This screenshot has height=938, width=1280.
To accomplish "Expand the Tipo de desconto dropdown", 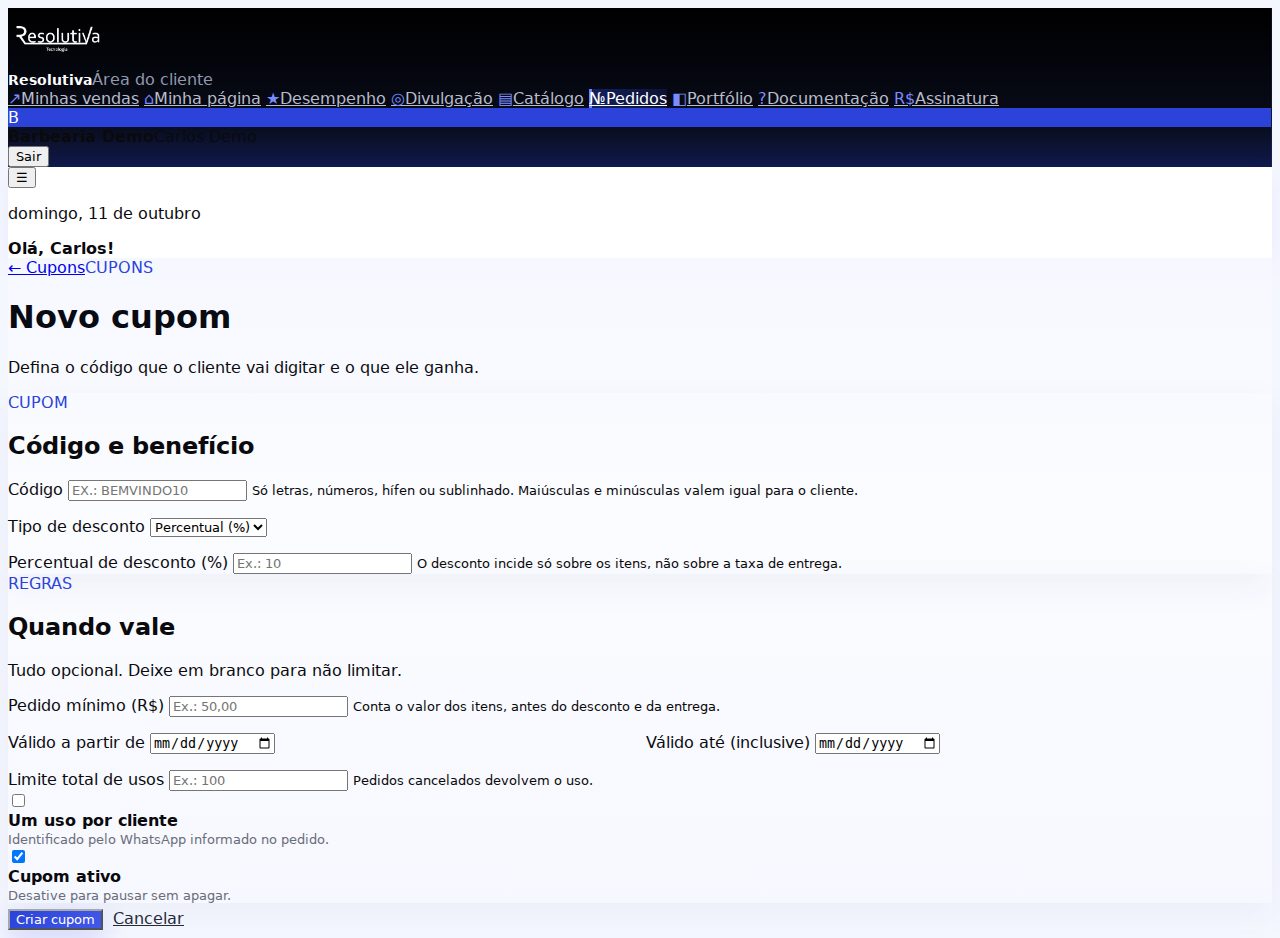I will pyautogui.click(x=208, y=527).
